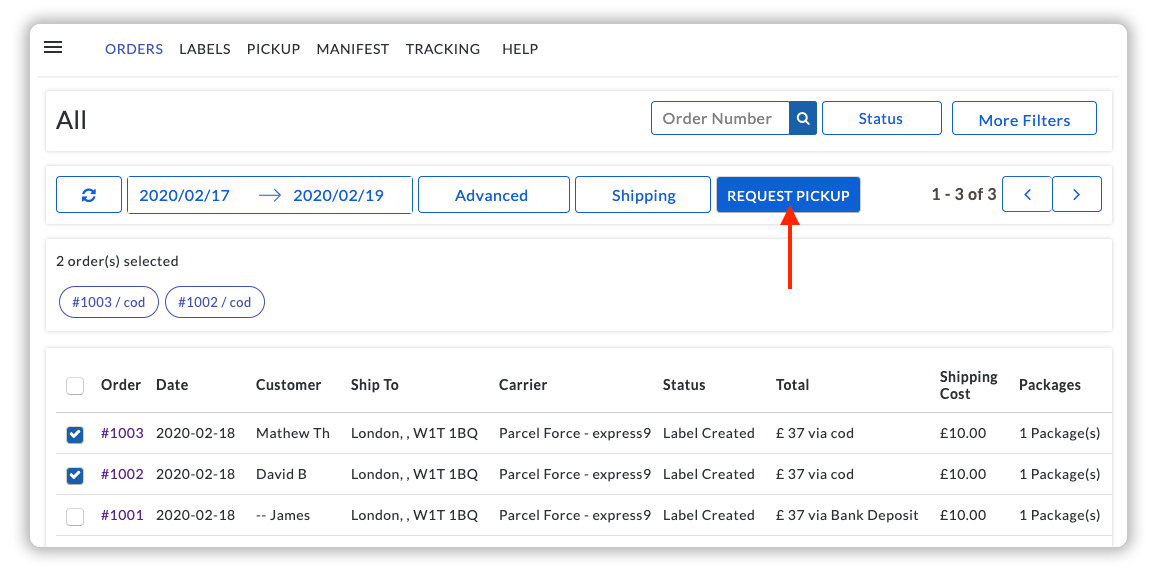Screen dimensions: 1154x574
Task: Click into Order Number search field
Action: (x=721, y=118)
